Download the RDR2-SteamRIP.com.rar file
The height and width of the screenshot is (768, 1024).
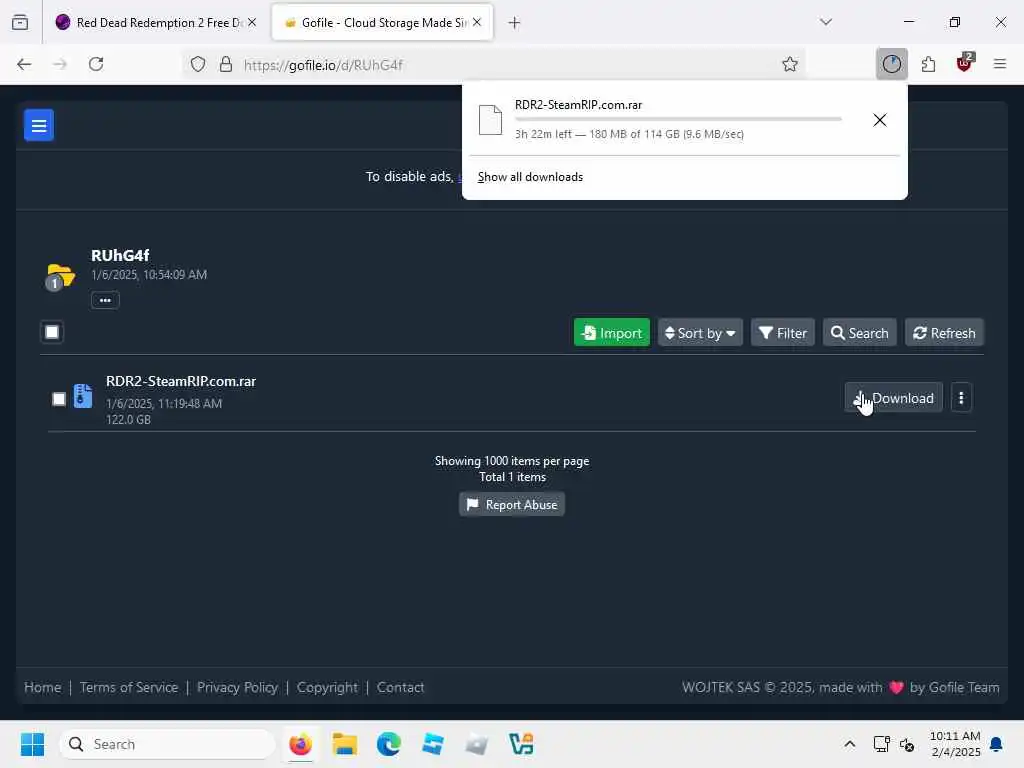893,398
